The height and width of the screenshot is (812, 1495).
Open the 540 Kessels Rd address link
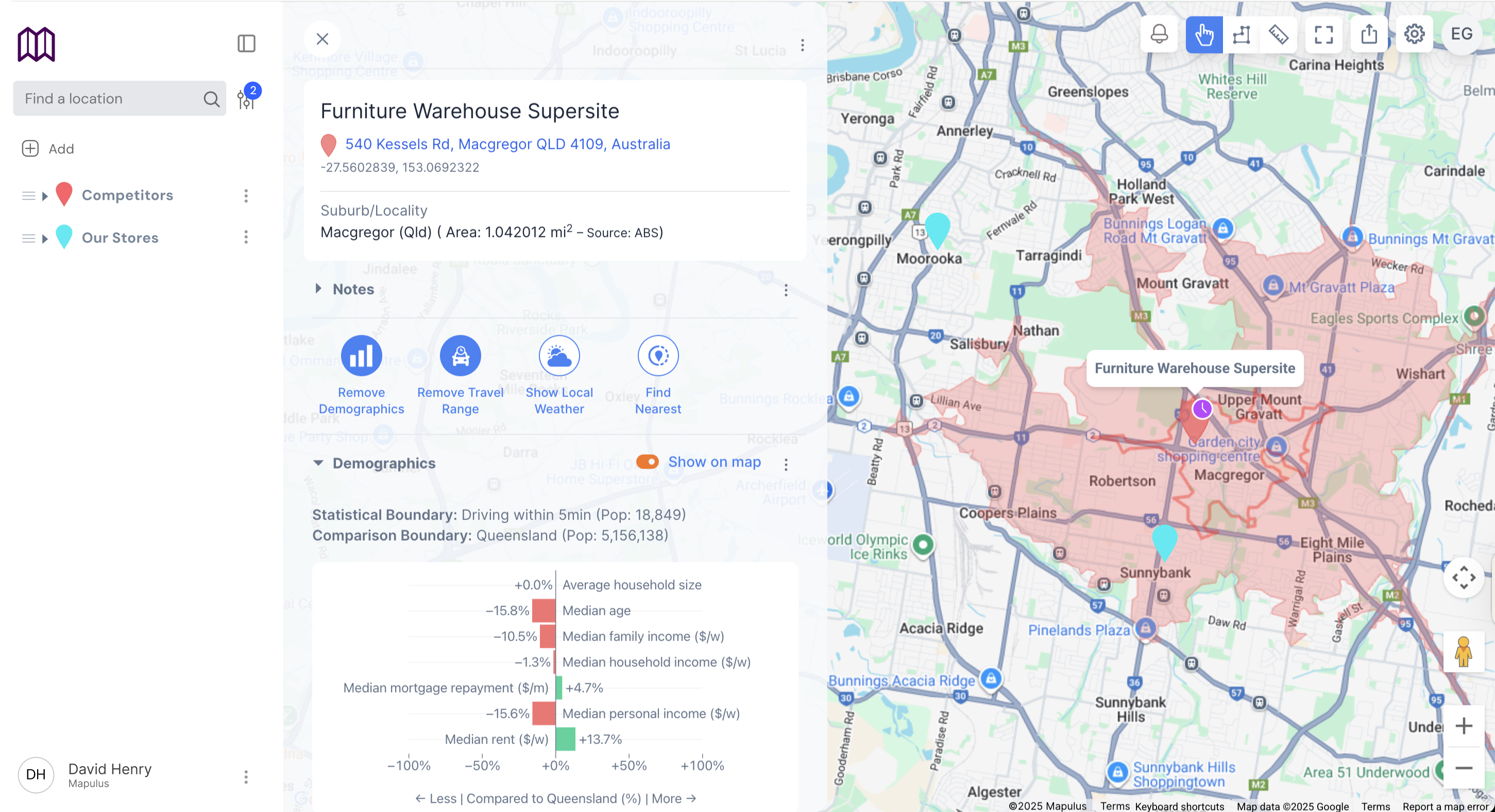[x=507, y=144]
